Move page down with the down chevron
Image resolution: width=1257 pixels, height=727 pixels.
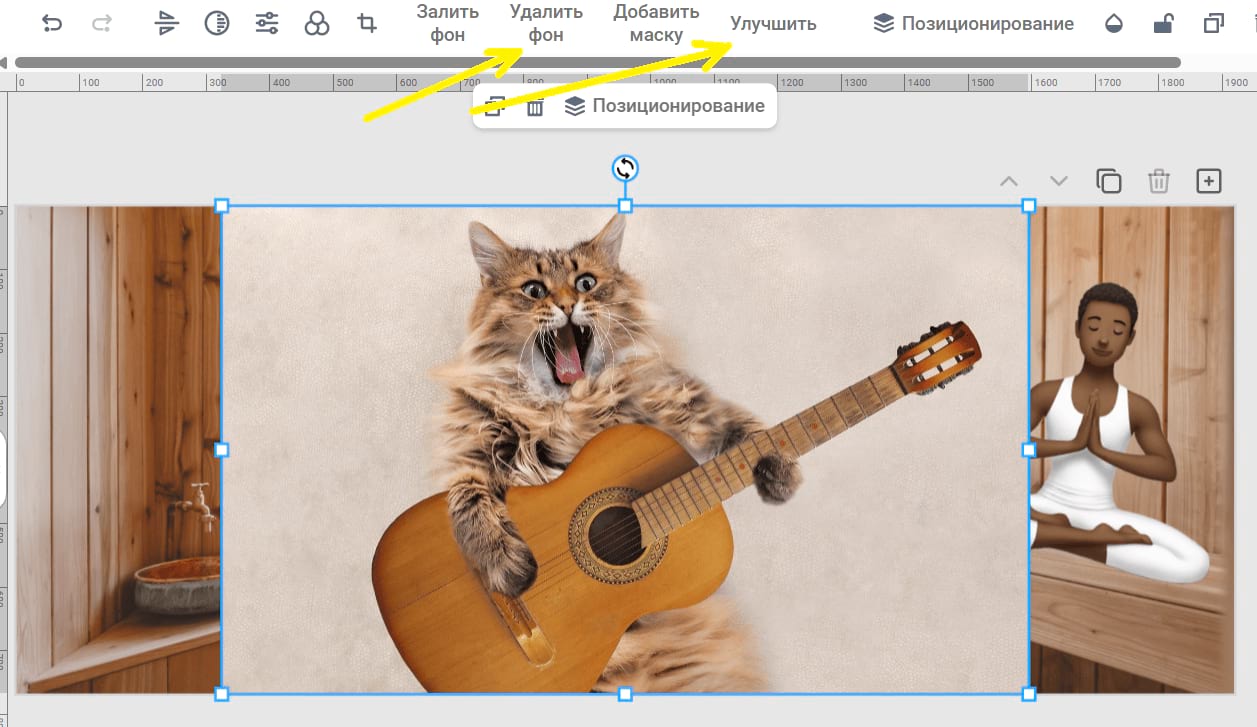coord(1059,181)
